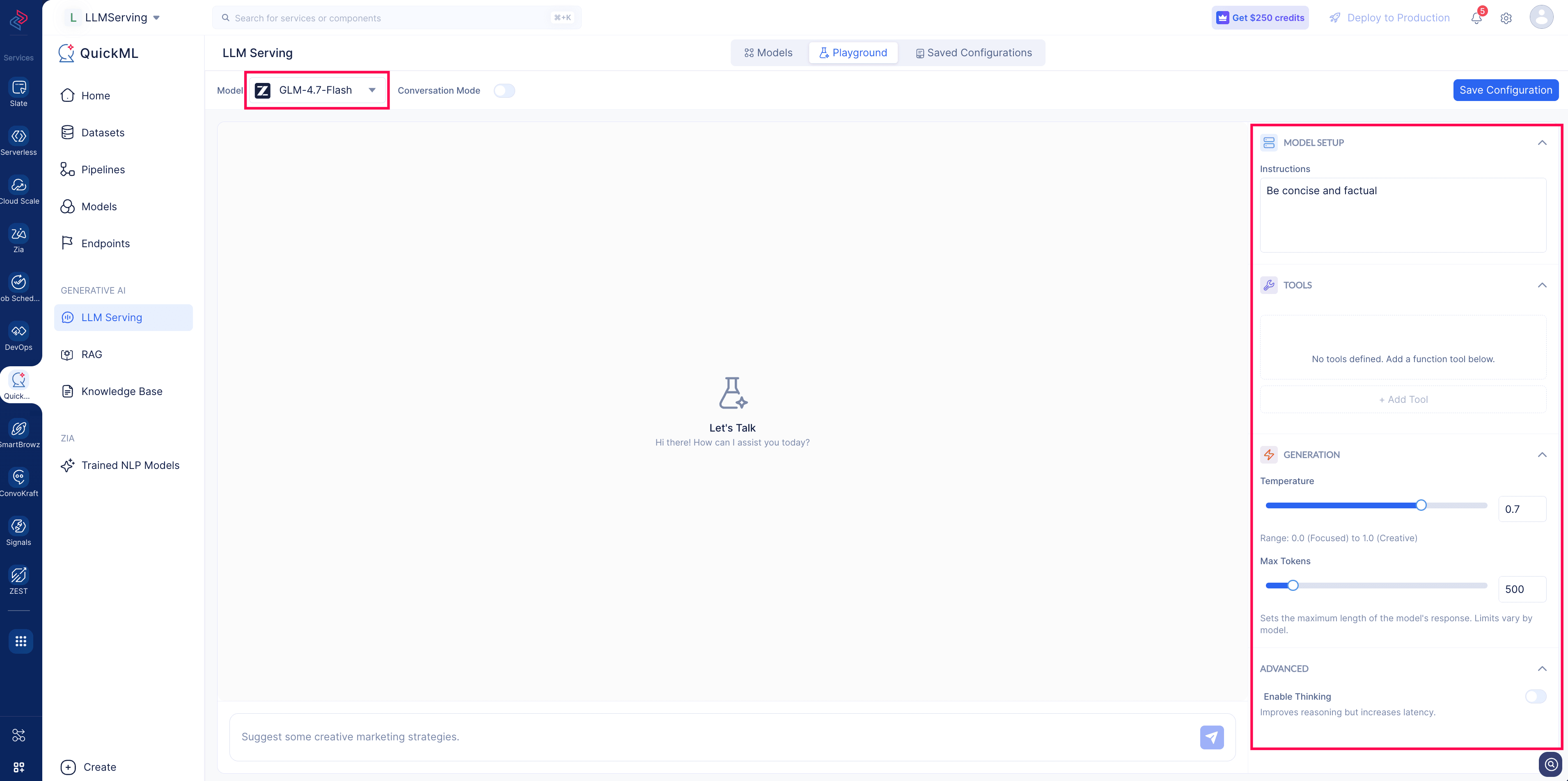1568x781 pixels.
Task: Switch to the Models tab
Action: point(768,53)
